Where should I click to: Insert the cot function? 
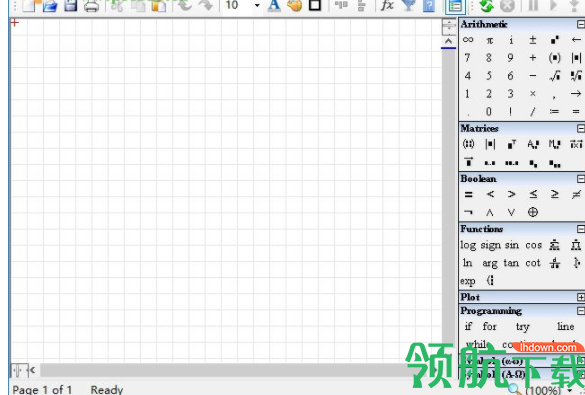pyautogui.click(x=533, y=263)
